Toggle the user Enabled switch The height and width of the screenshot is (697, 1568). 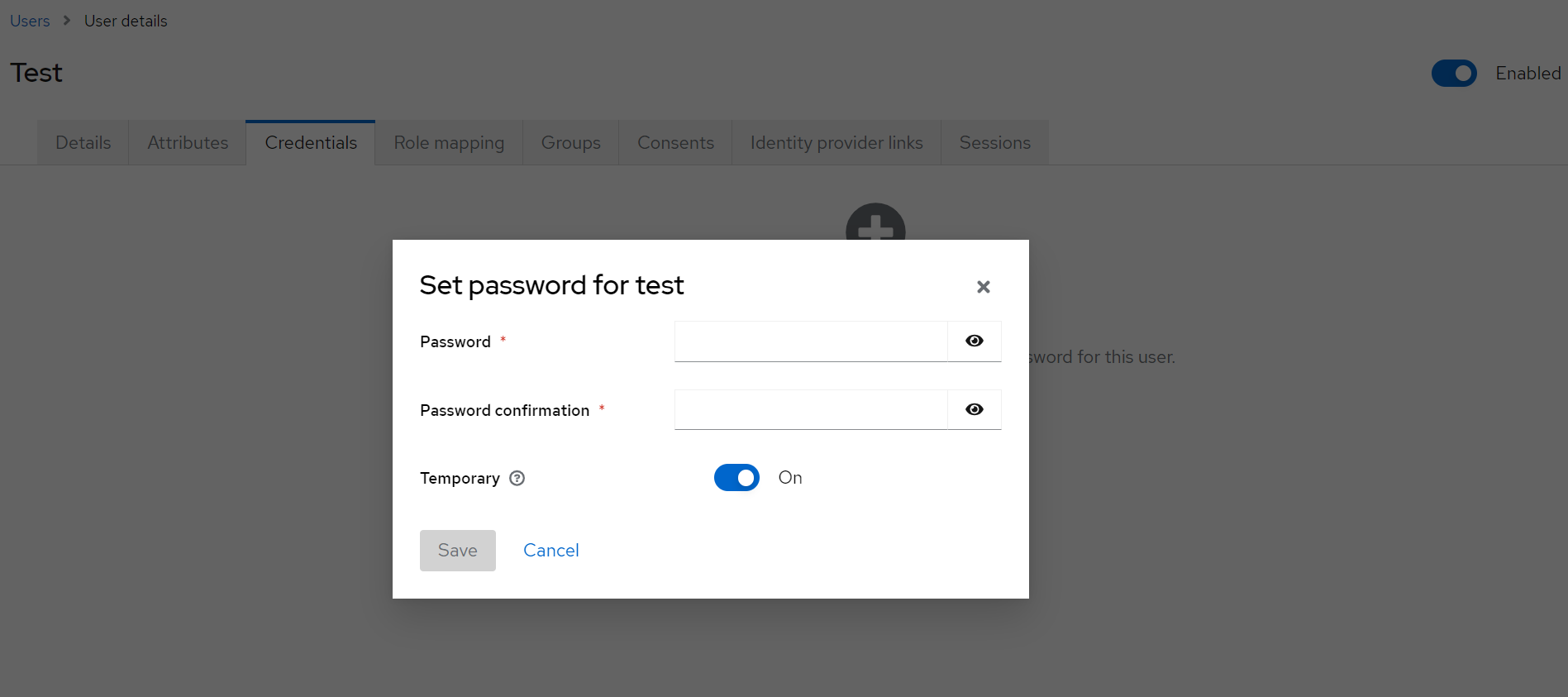(1454, 74)
